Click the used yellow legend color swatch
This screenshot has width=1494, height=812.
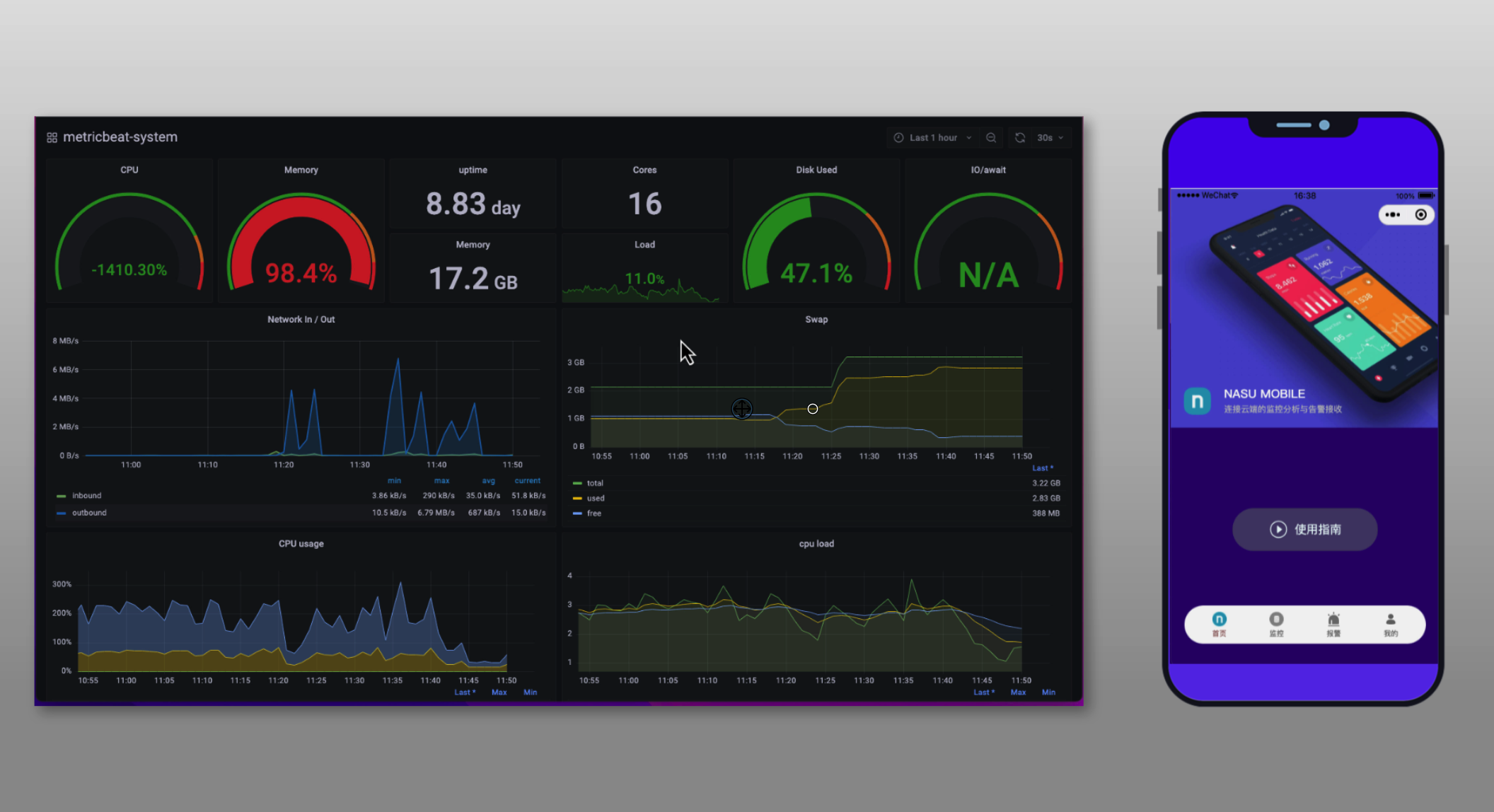click(x=577, y=498)
